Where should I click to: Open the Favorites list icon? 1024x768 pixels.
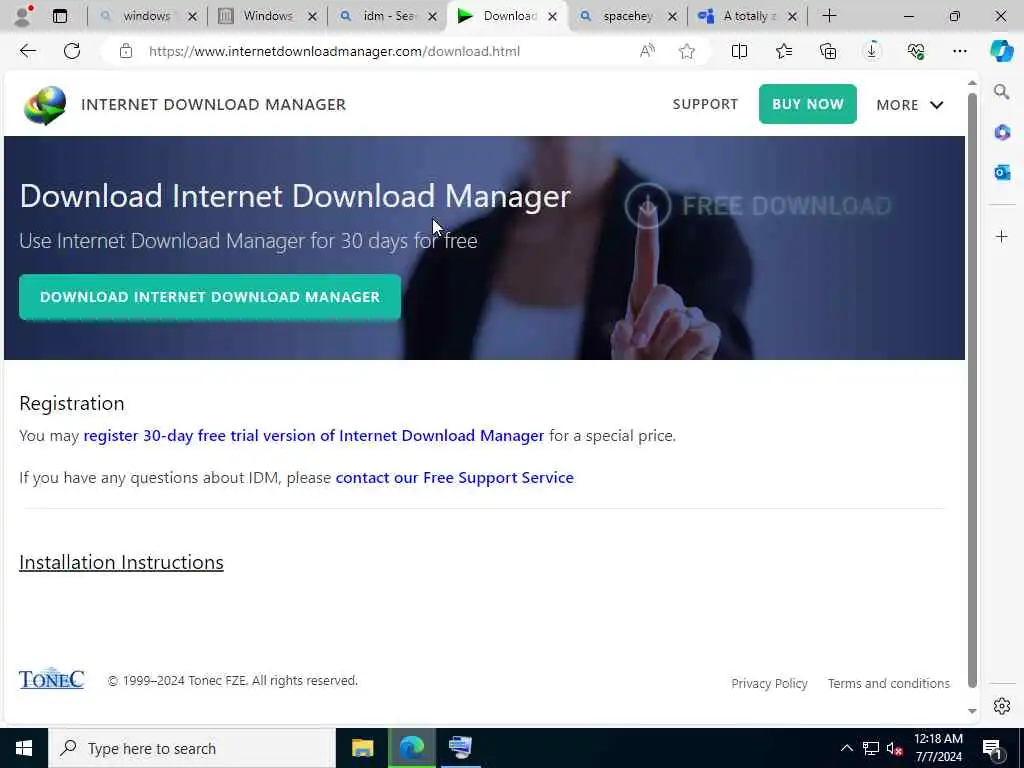pos(784,51)
